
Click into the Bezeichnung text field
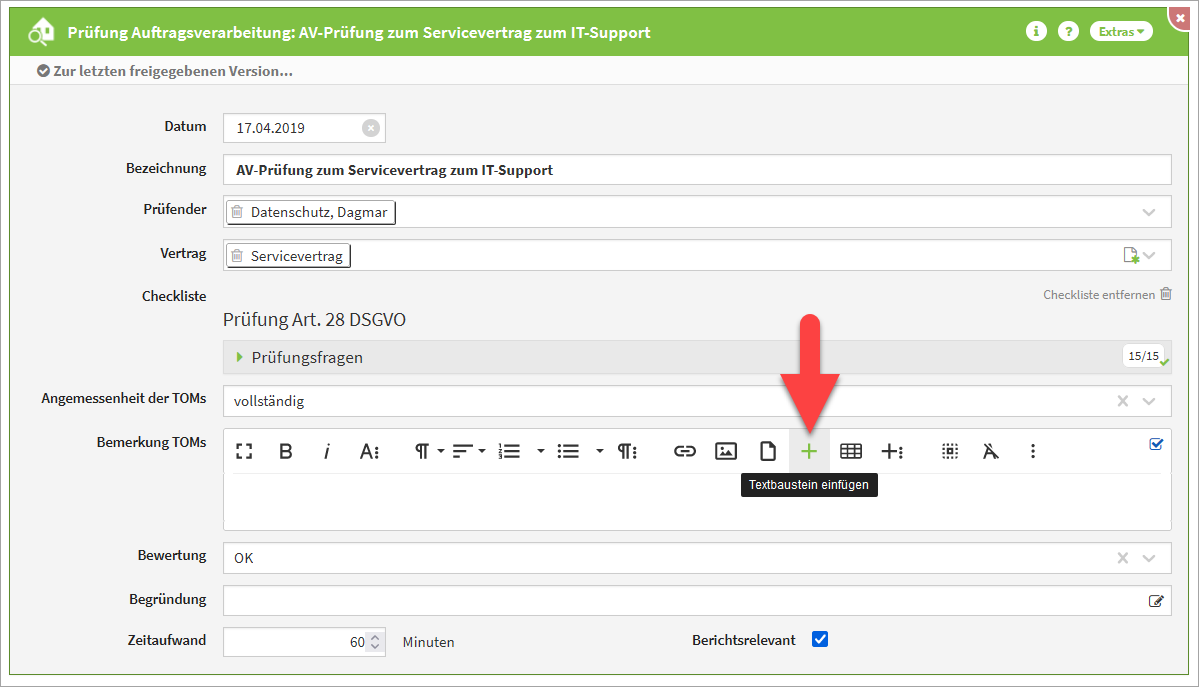[696, 170]
